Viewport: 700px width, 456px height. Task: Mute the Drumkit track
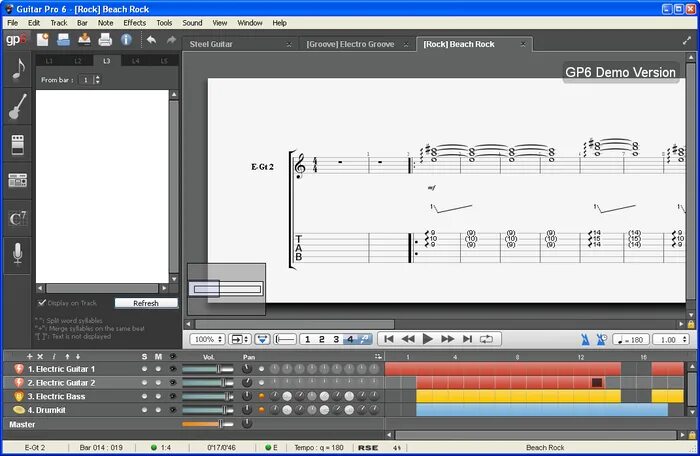158,410
